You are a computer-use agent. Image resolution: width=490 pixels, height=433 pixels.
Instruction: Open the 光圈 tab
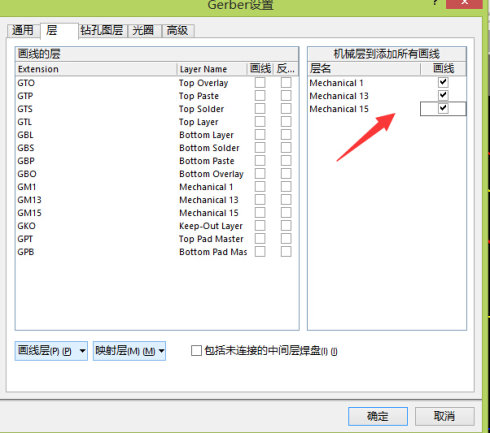[x=143, y=30]
